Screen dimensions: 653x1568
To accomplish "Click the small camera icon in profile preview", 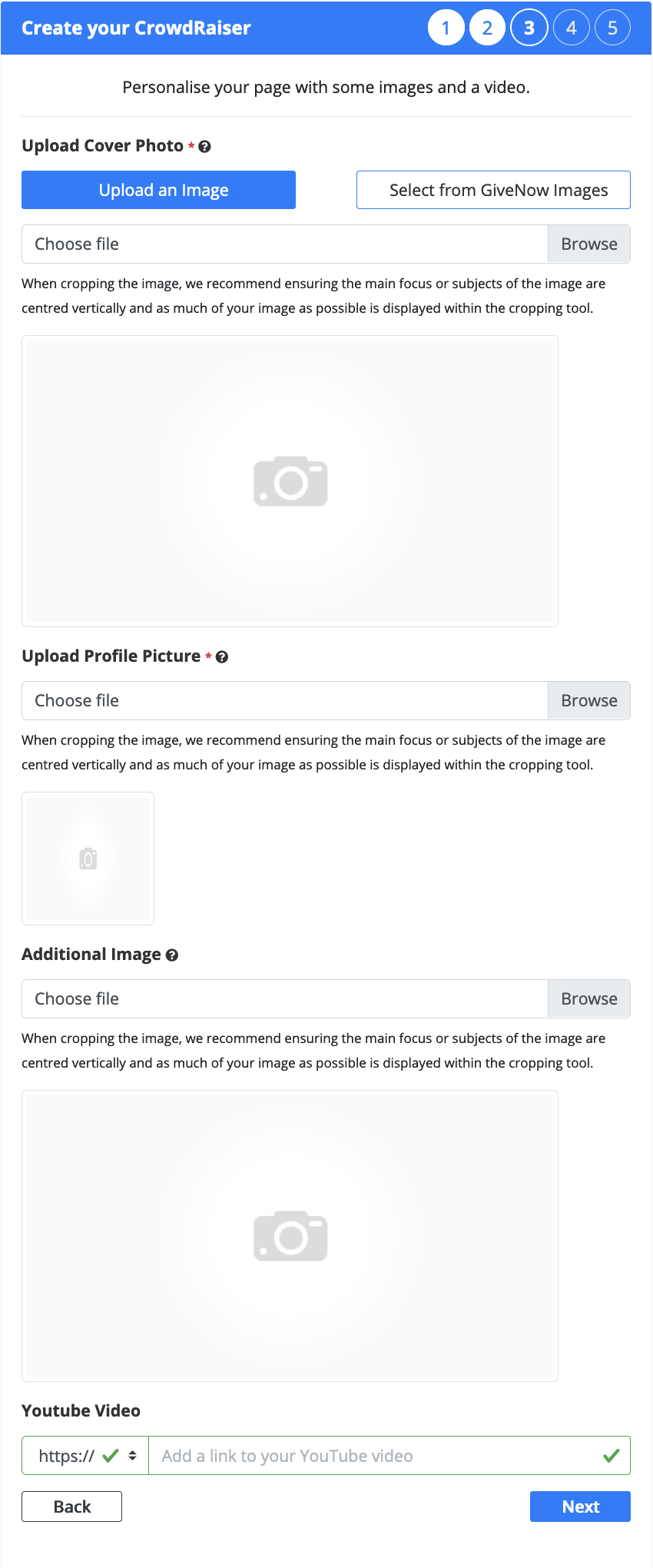I will pyautogui.click(x=88, y=859).
